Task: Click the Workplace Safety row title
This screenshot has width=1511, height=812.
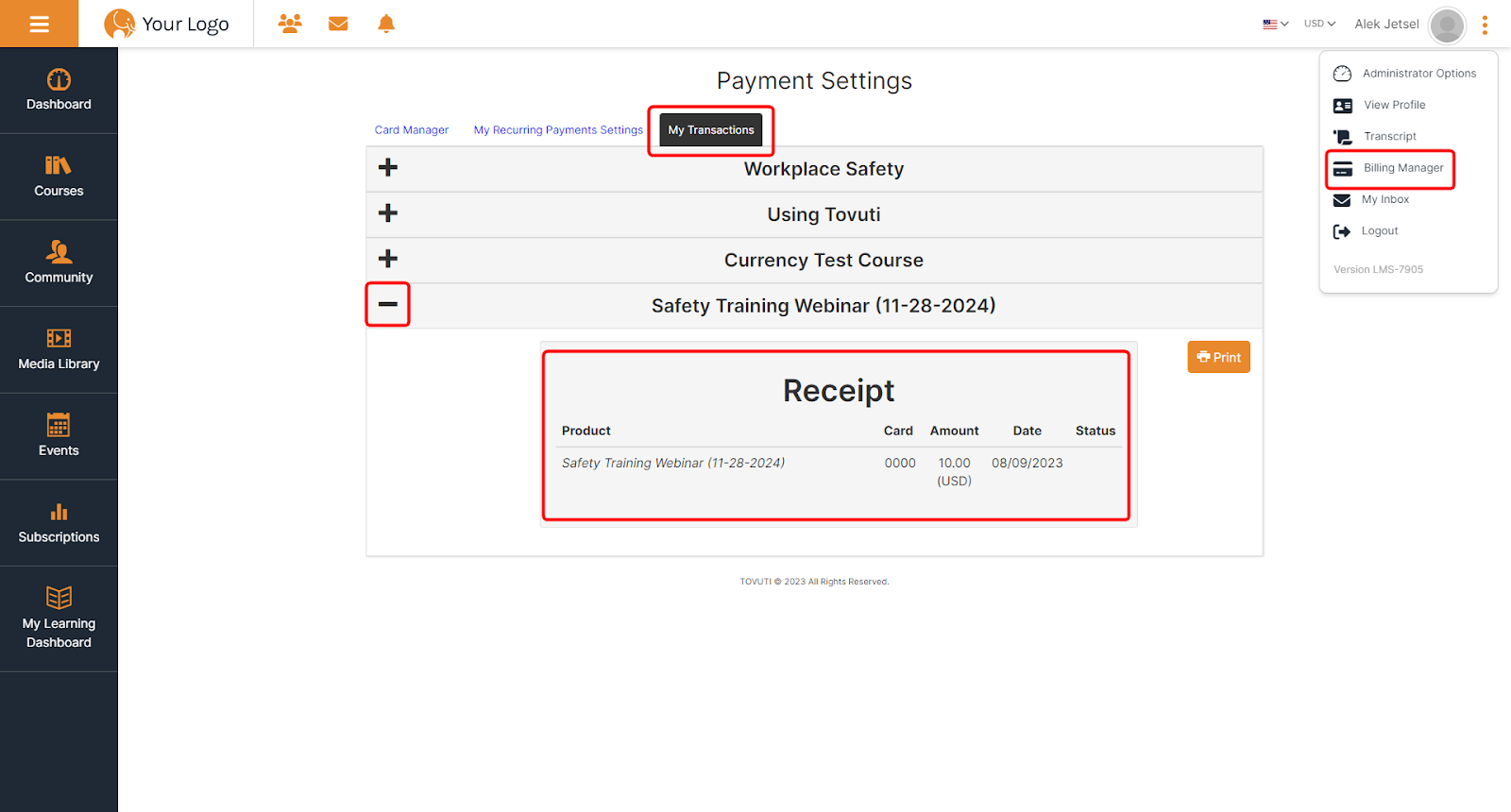Action: [x=823, y=169]
